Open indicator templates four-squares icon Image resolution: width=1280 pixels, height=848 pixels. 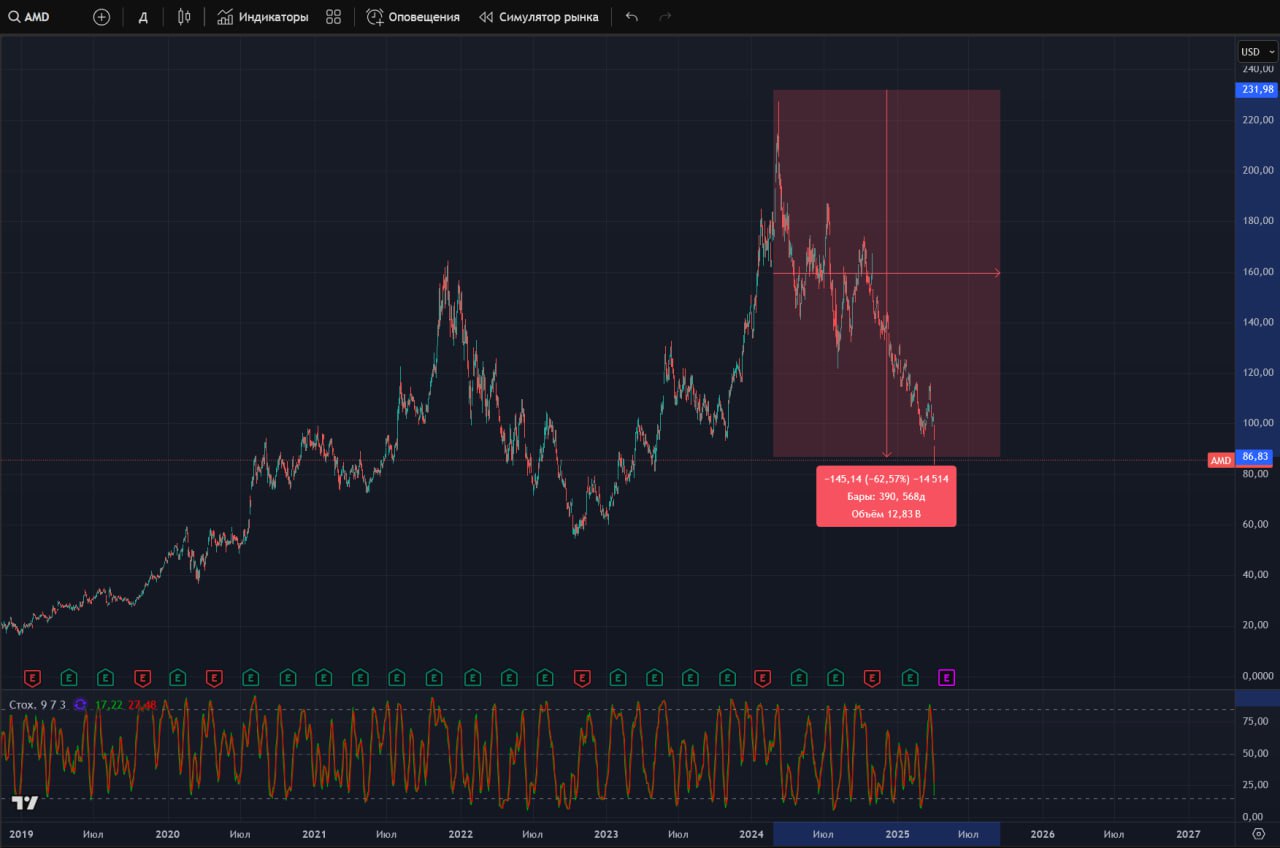334,17
